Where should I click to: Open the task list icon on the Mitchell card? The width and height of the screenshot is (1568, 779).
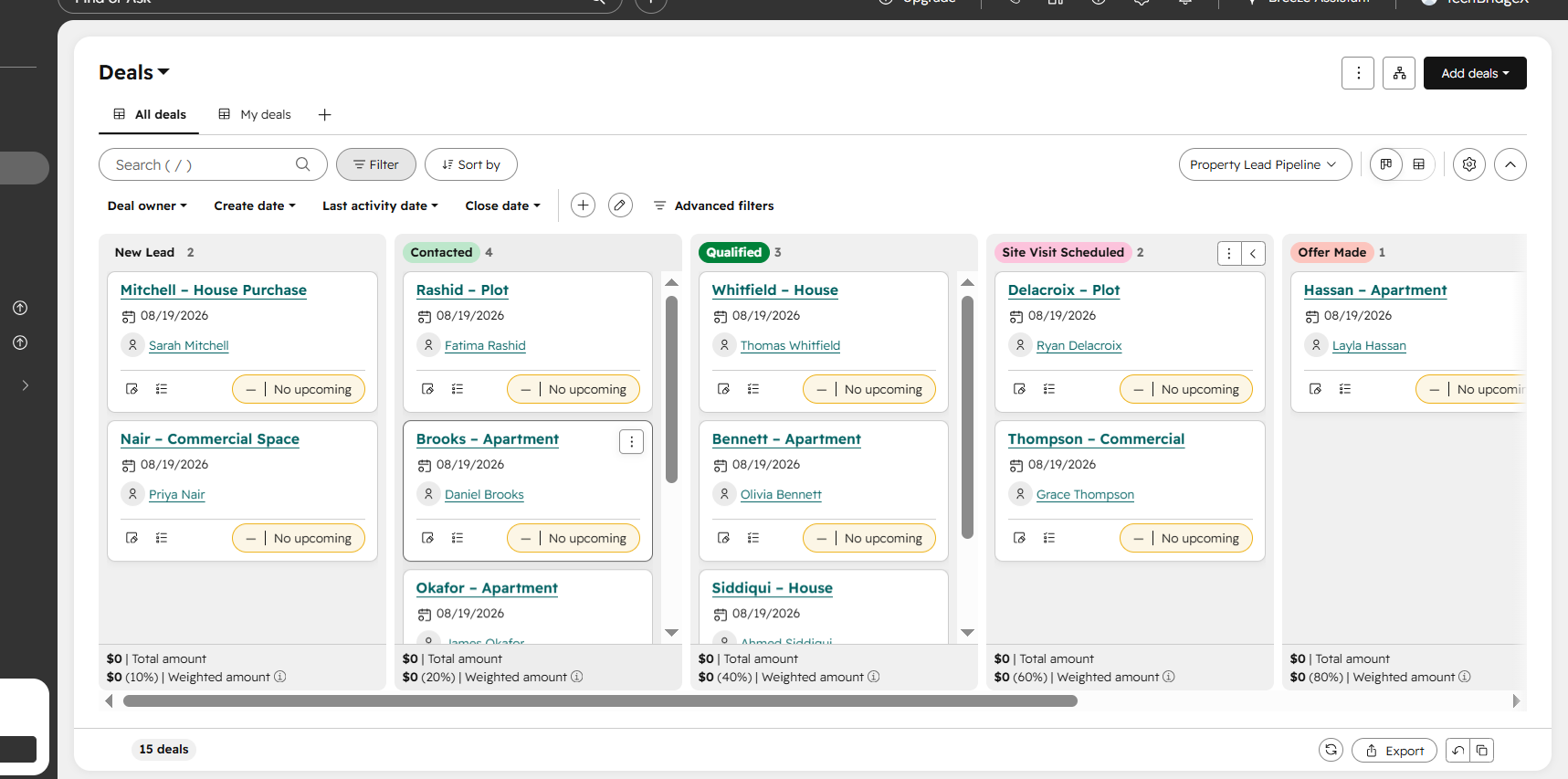tap(162, 389)
